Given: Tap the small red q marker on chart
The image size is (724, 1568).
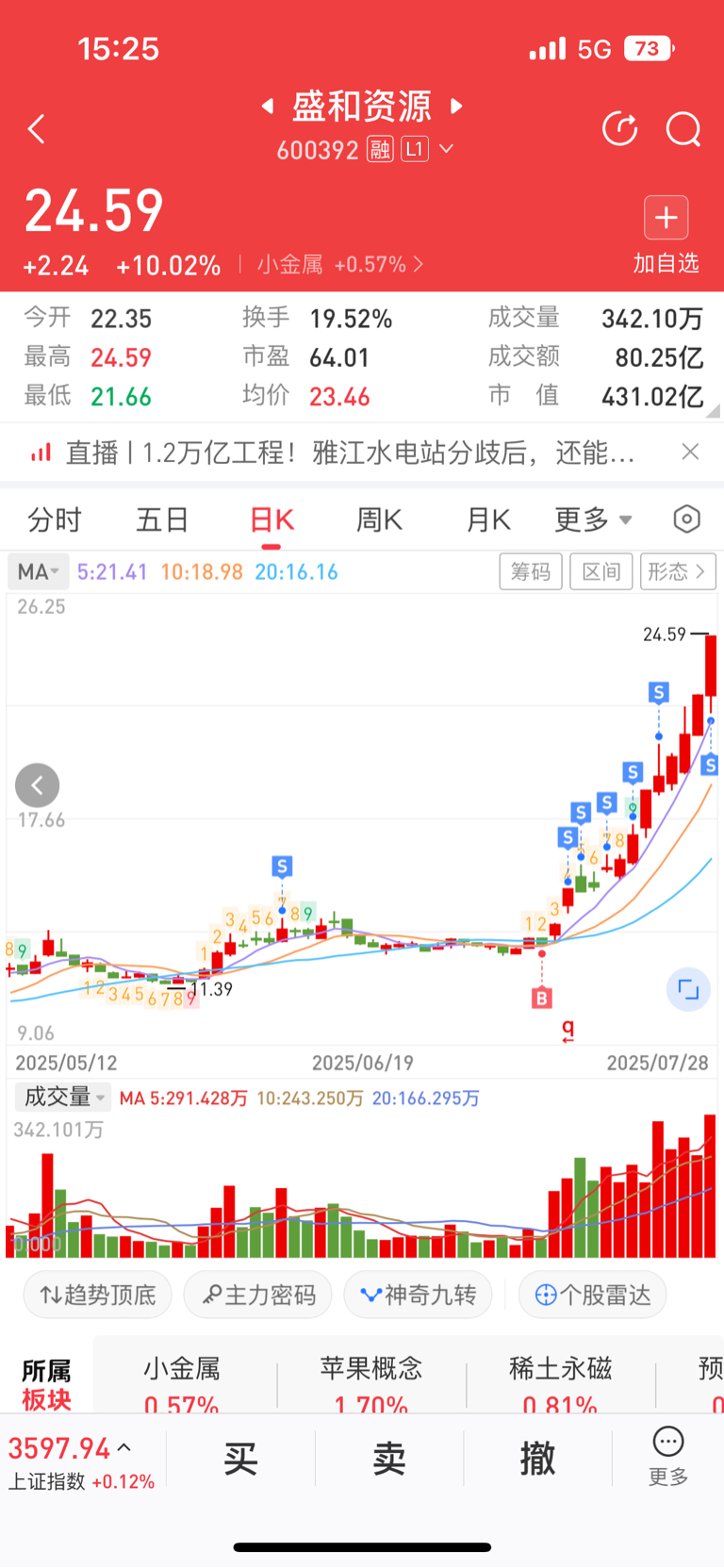Looking at the screenshot, I should (568, 1031).
